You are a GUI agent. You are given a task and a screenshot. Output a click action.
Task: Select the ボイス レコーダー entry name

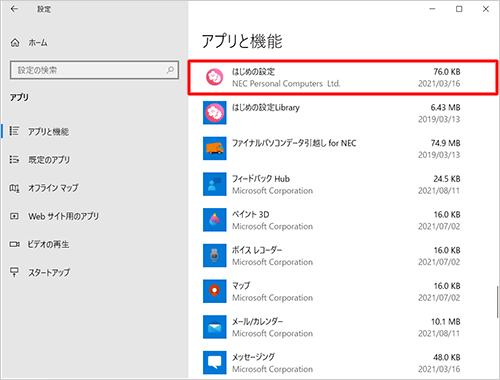point(257,250)
